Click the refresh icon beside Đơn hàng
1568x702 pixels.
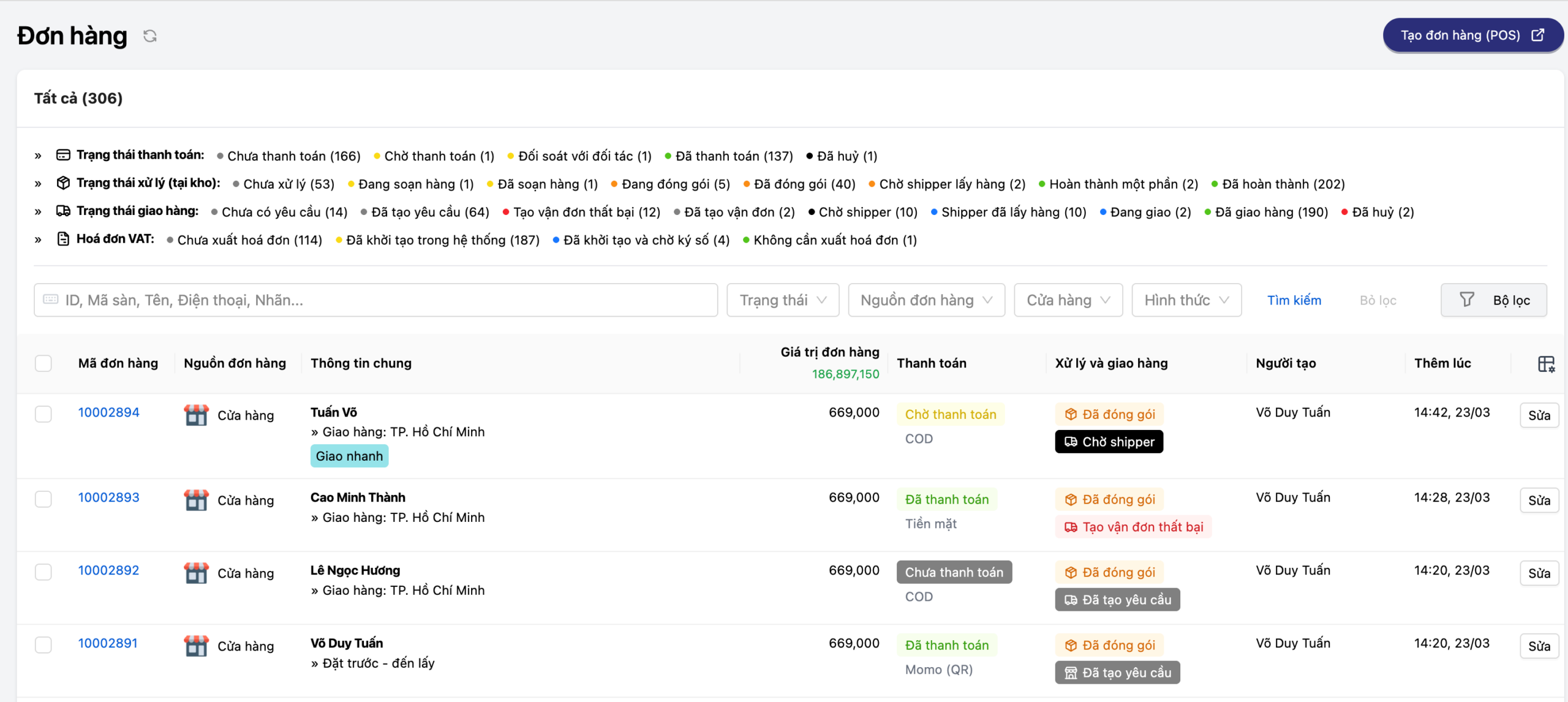(150, 36)
